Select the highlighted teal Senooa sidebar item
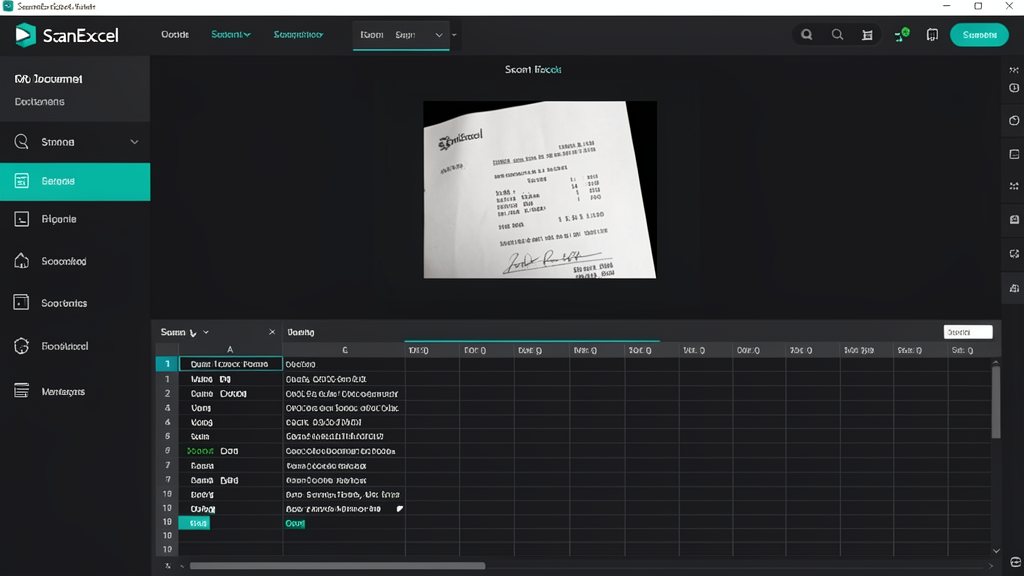 [x=75, y=182]
